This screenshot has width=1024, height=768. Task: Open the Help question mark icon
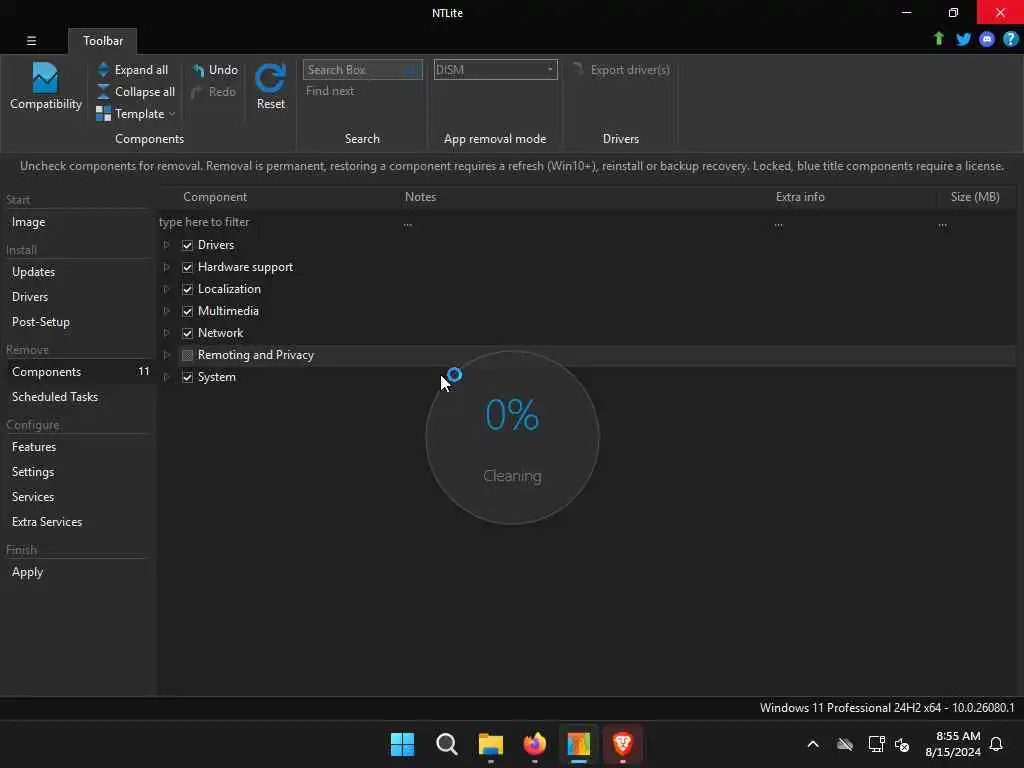[1010, 39]
